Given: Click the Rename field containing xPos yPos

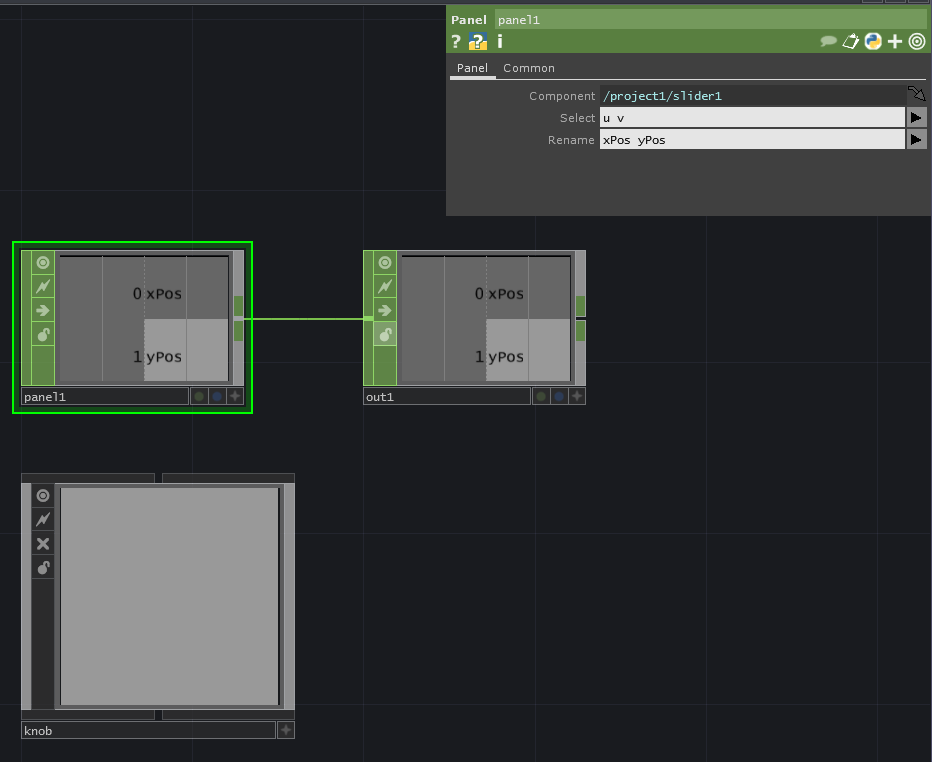Looking at the screenshot, I should tap(751, 140).
